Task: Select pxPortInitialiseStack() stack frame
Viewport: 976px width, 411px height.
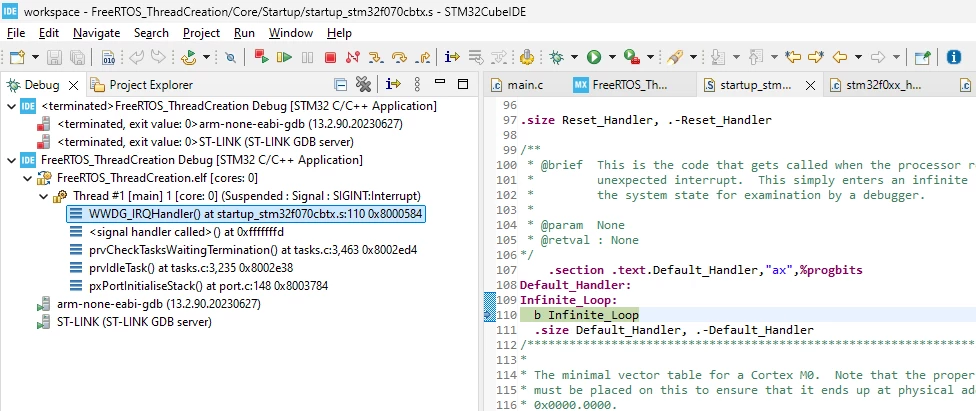Action: (199, 286)
